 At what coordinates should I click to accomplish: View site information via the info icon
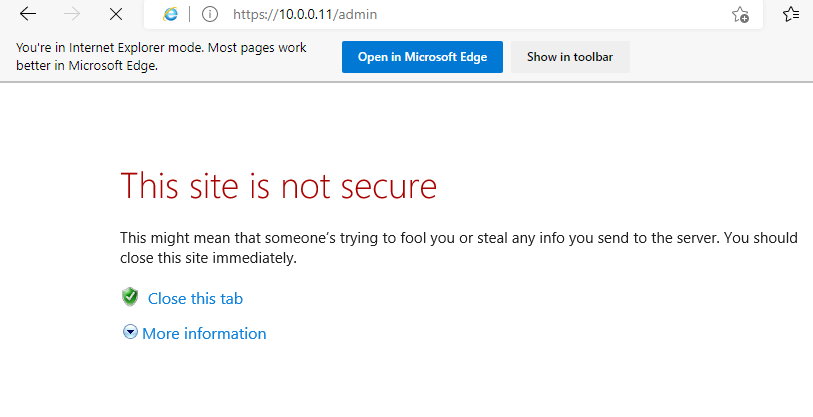click(210, 14)
